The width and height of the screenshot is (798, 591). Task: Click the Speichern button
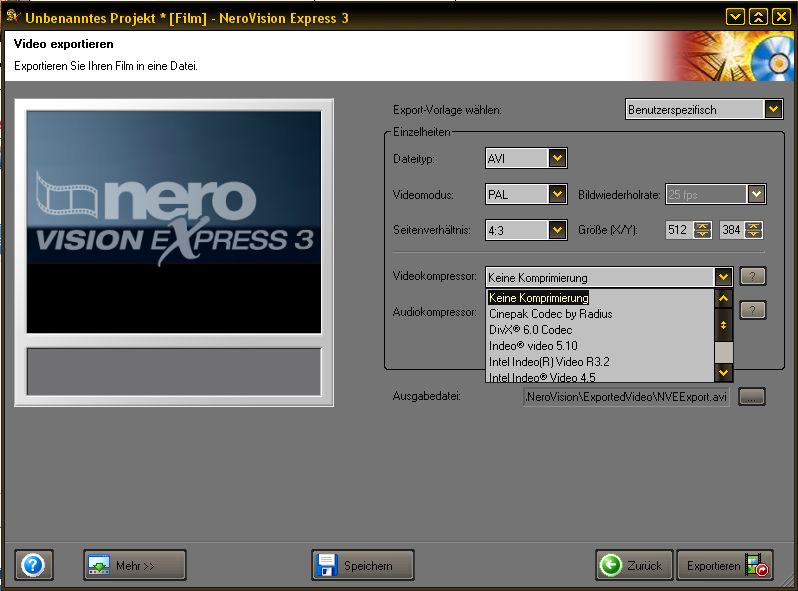coord(363,565)
